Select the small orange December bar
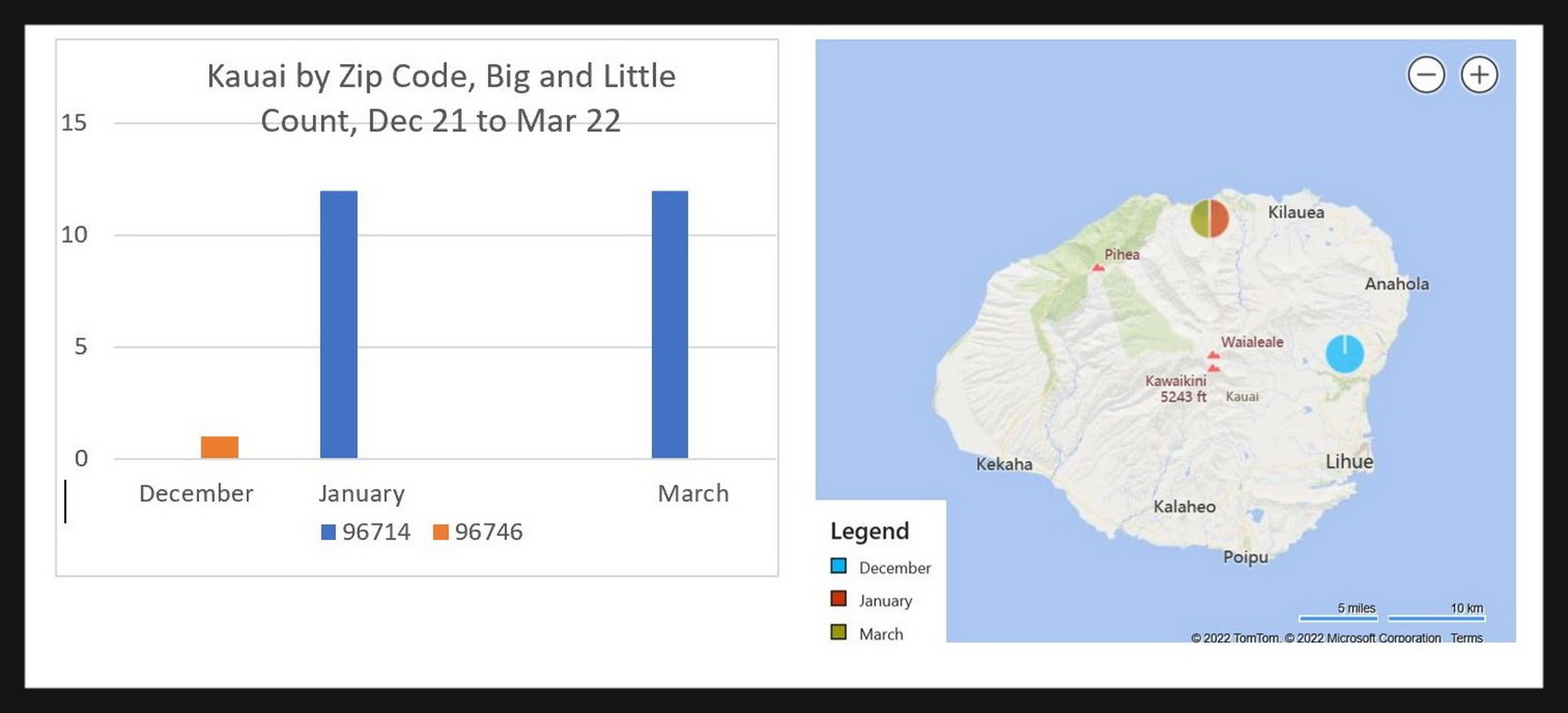This screenshot has width=1568, height=713. (220, 447)
